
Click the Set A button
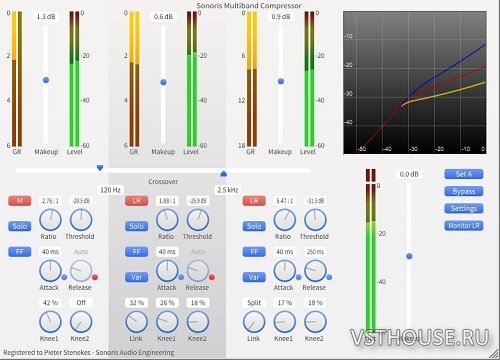click(464, 174)
